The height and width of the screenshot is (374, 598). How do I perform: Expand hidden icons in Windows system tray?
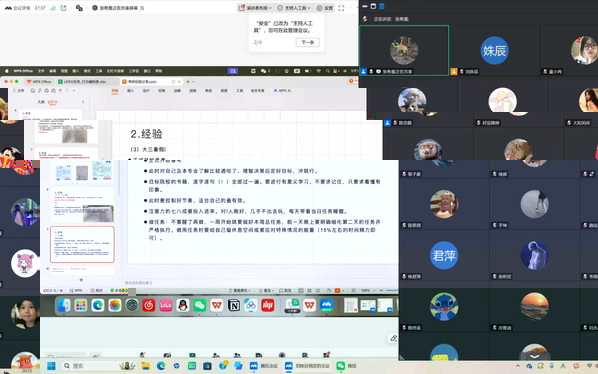click(518, 366)
